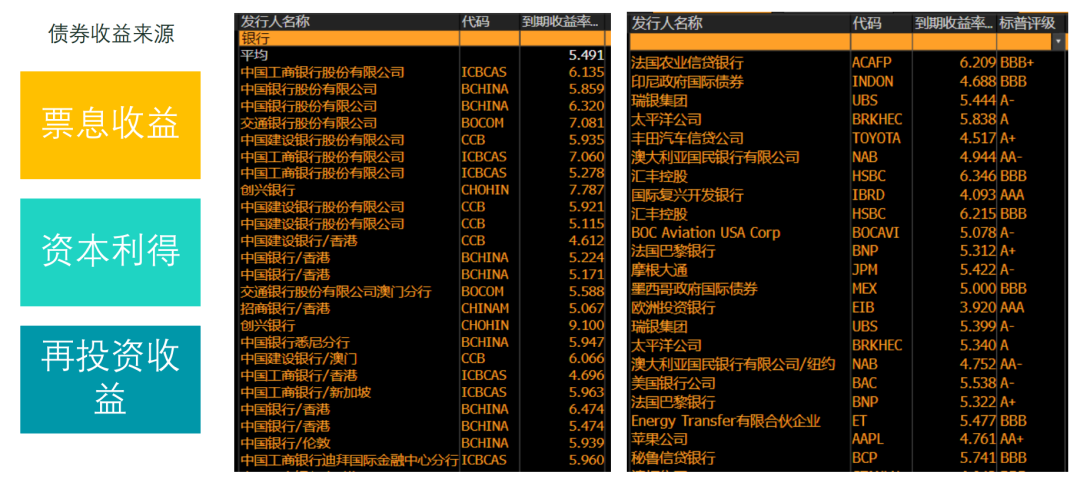Click the HSBC yield value 6.346
This screenshot has width=1080, height=486.
tap(979, 176)
